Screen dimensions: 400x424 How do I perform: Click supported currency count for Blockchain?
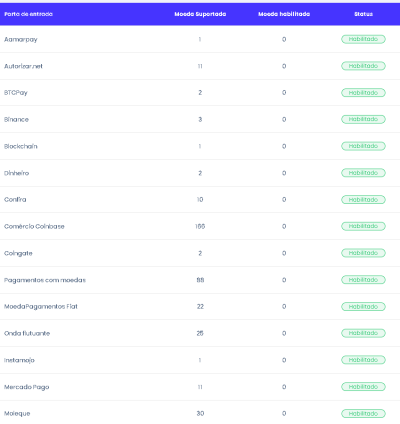click(200, 146)
